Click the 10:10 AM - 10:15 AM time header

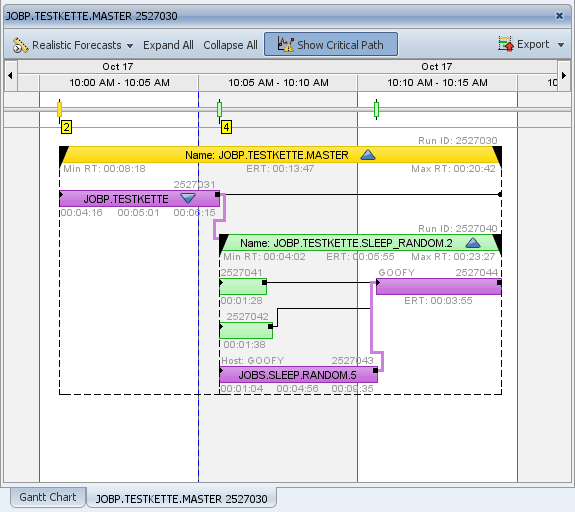[x=437, y=83]
